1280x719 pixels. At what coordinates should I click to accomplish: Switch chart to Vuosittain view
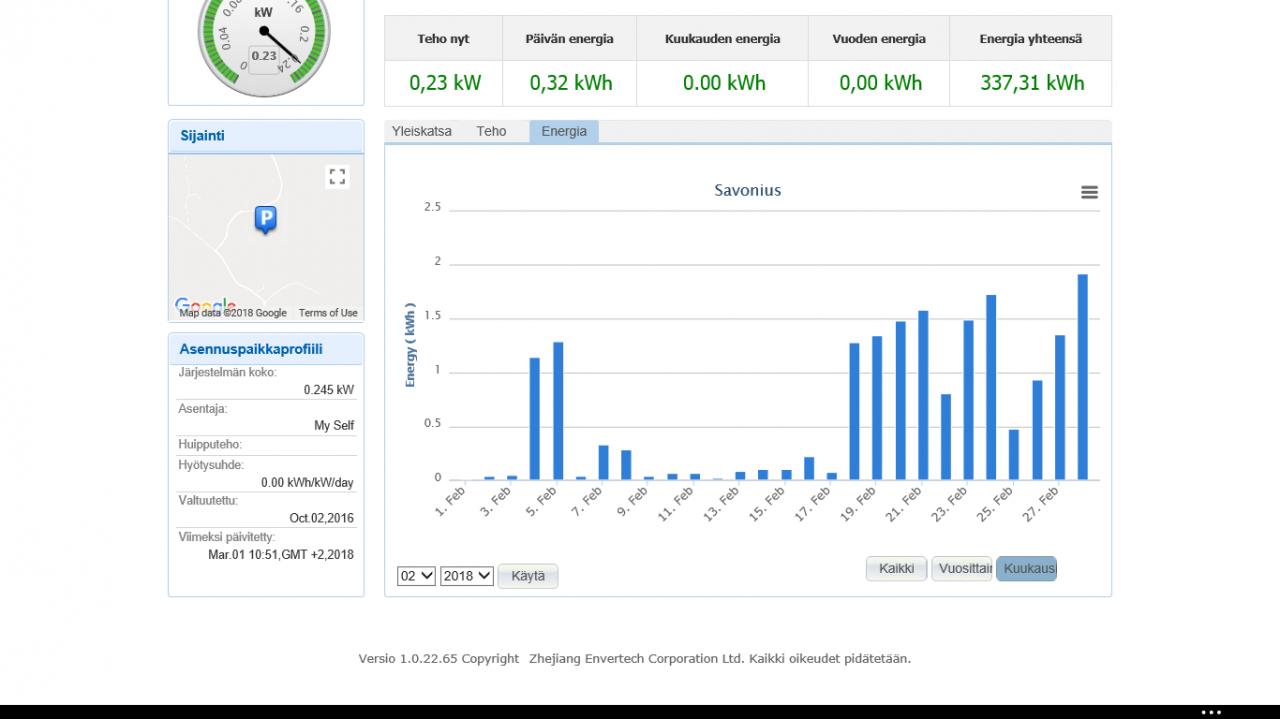[962, 569]
